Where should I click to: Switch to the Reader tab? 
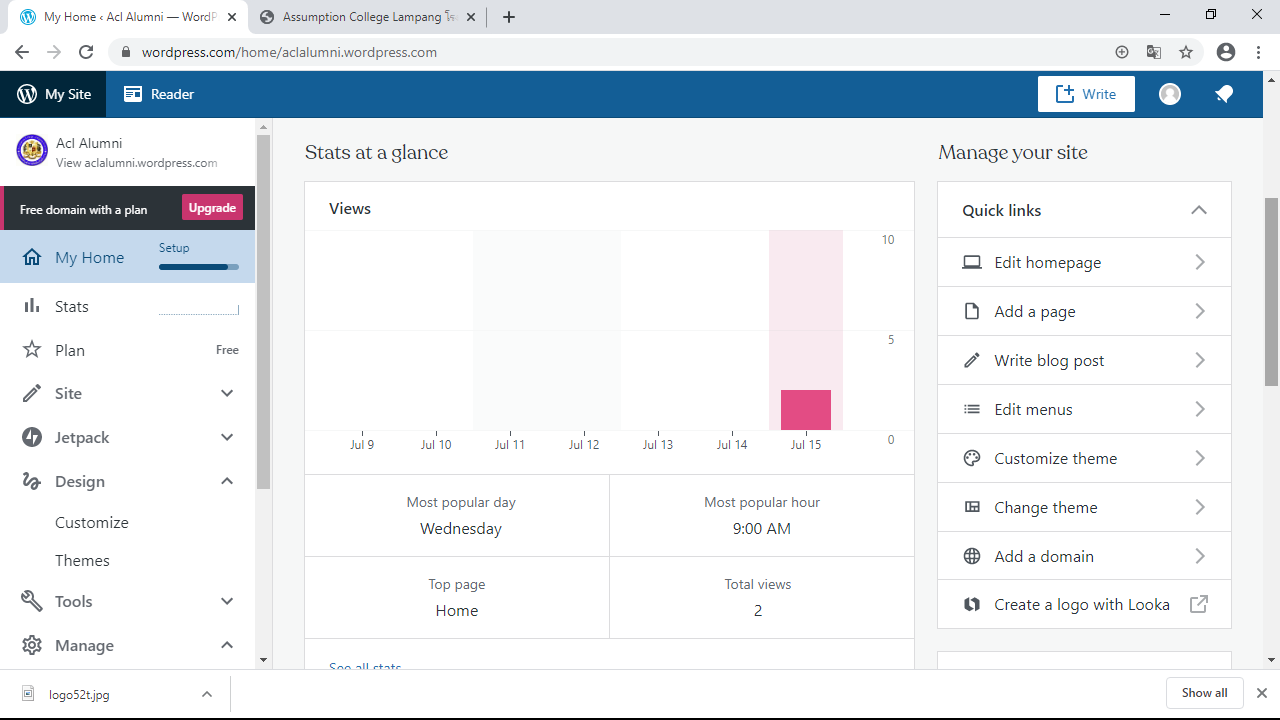pos(159,94)
